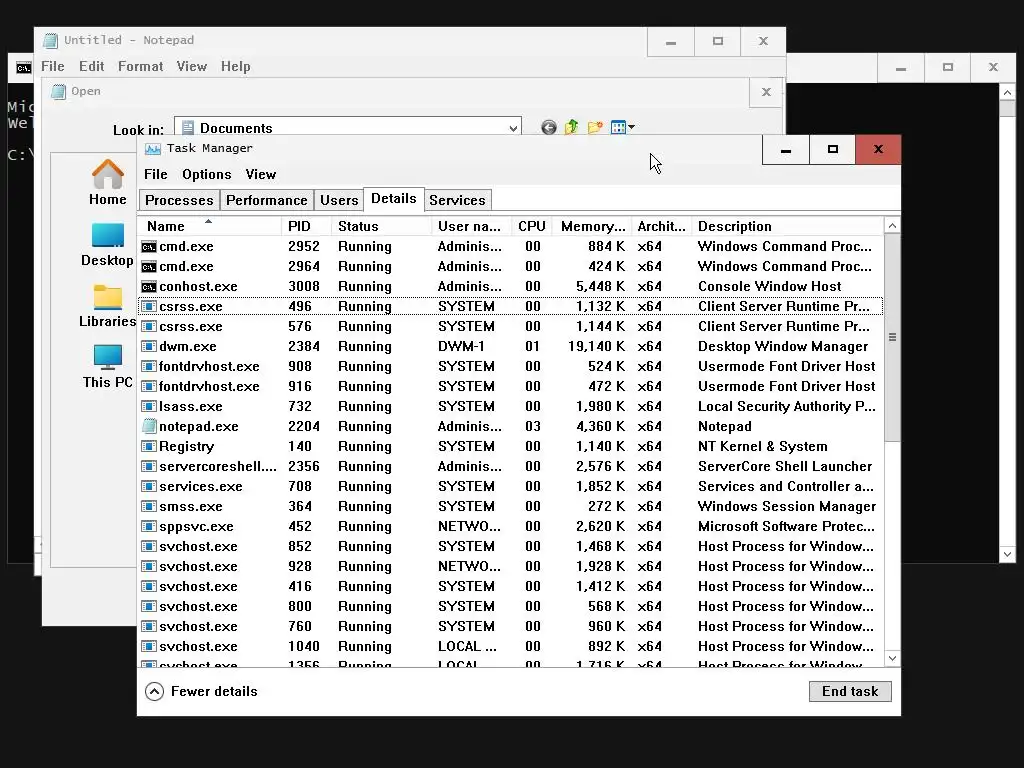Select svchost.exe row with PID 852
This screenshot has height=768, width=1024.
[510, 547]
